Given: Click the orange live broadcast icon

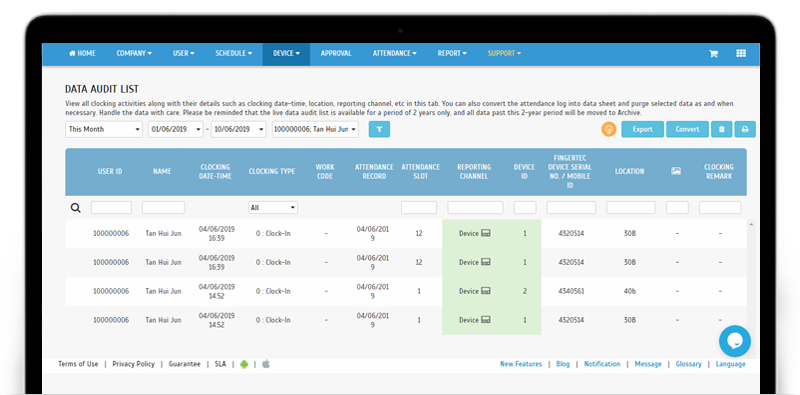Looking at the screenshot, I should click(609, 130).
